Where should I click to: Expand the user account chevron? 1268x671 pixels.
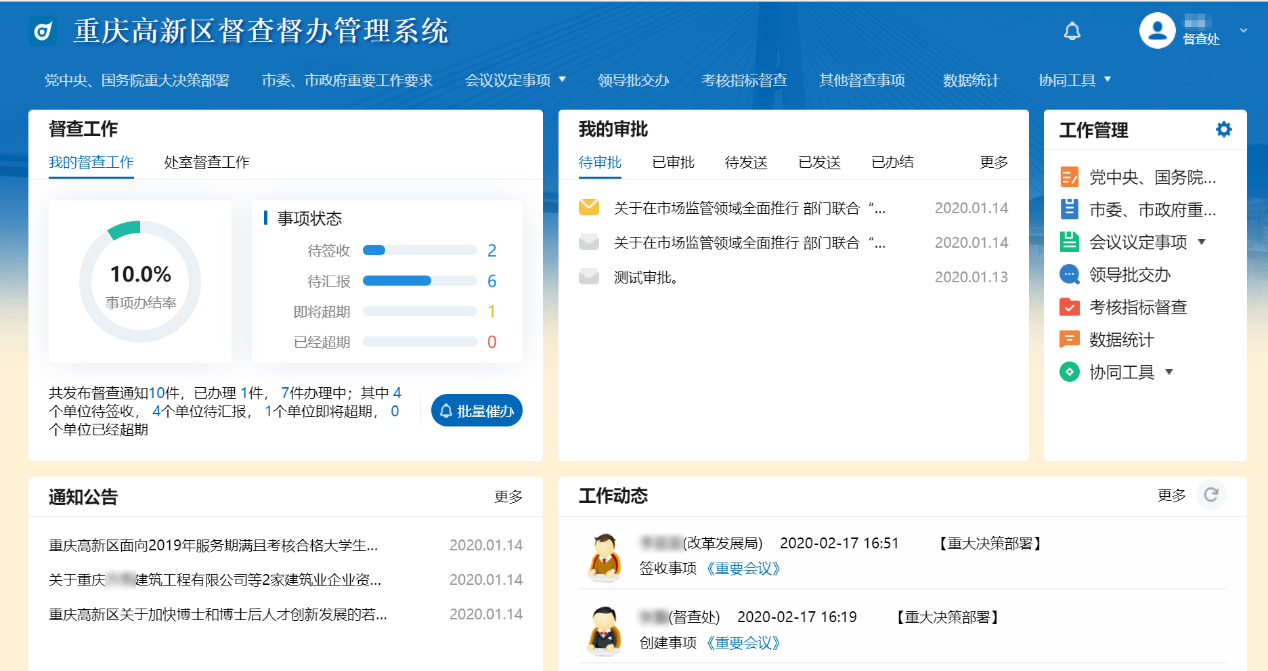click(x=1243, y=30)
